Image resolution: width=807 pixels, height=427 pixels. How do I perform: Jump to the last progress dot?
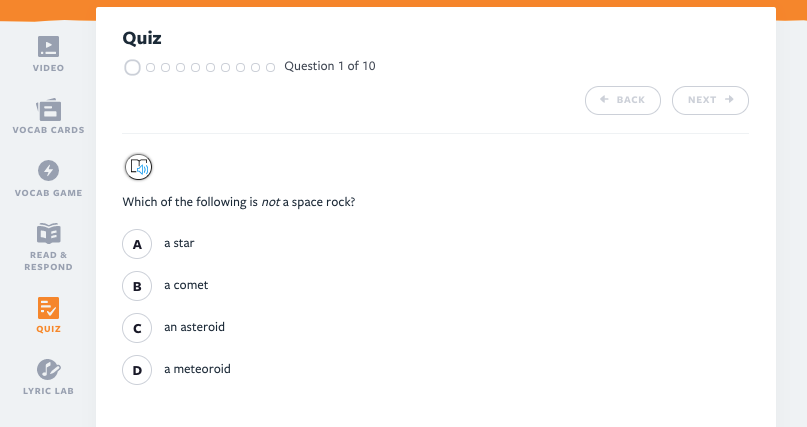[x=270, y=68]
